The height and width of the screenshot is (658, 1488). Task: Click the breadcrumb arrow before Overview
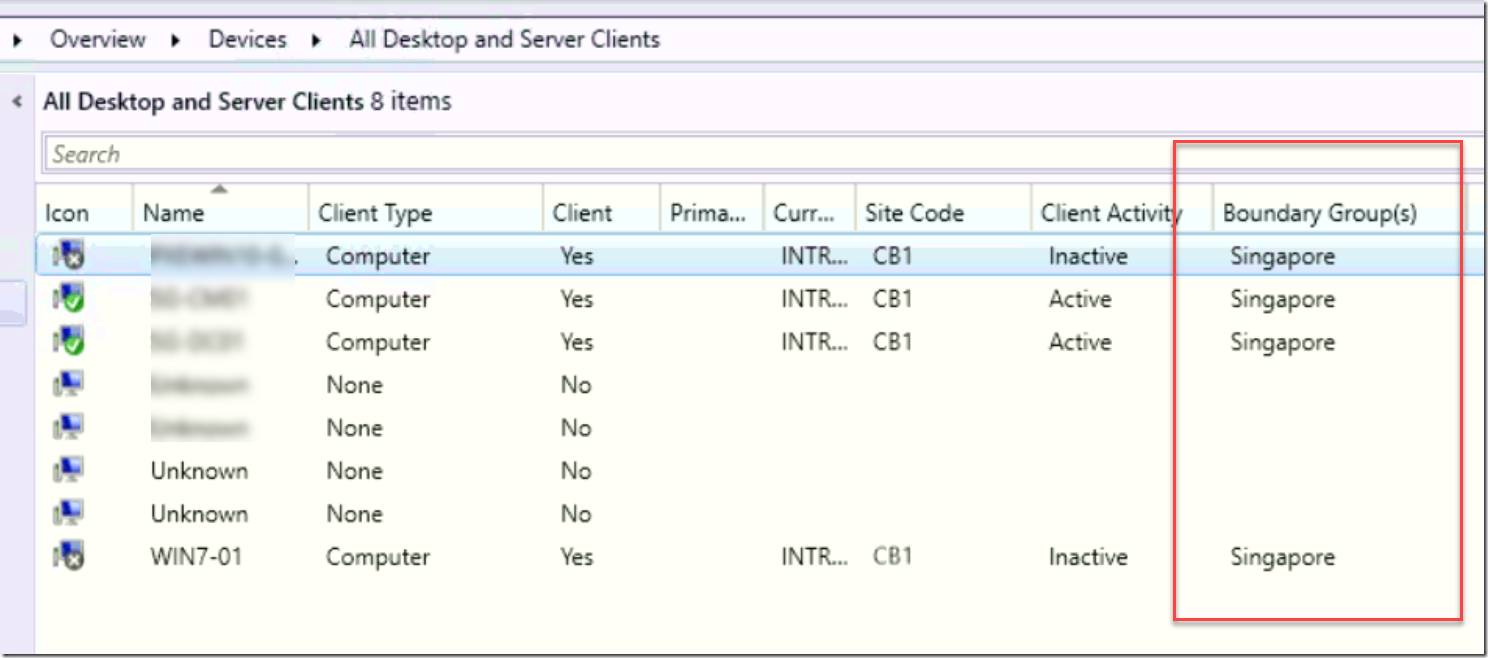18,39
